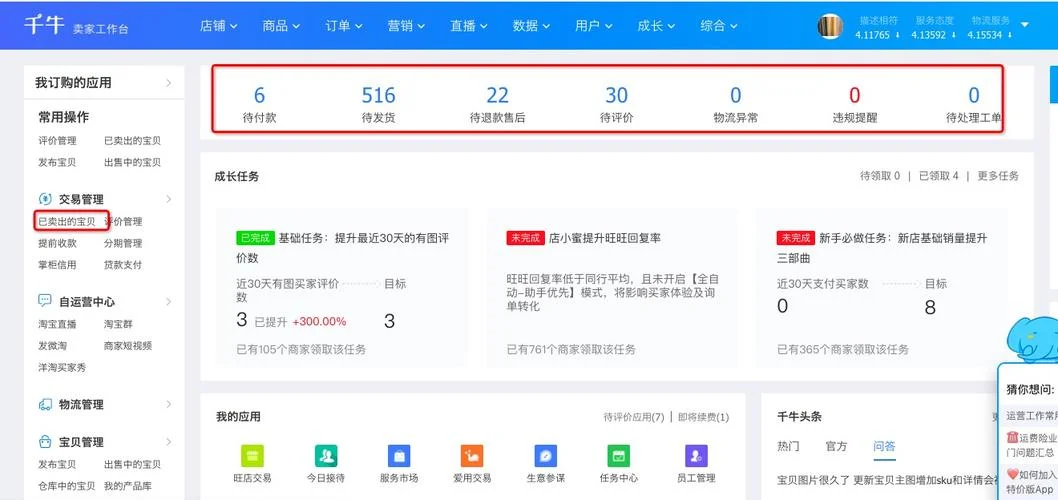This screenshot has height=500, width=1058.
Task: Open 发微淘 link
Action: (53, 345)
